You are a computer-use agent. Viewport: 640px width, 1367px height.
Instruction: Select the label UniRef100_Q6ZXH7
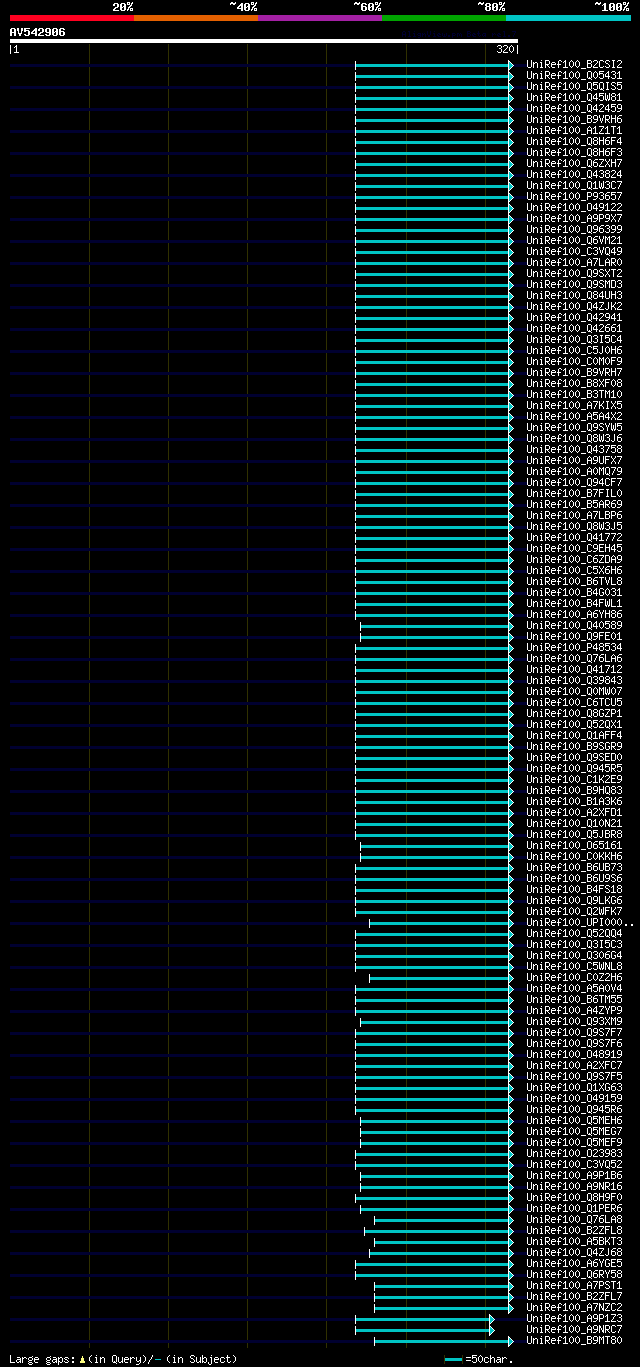(x=574, y=163)
